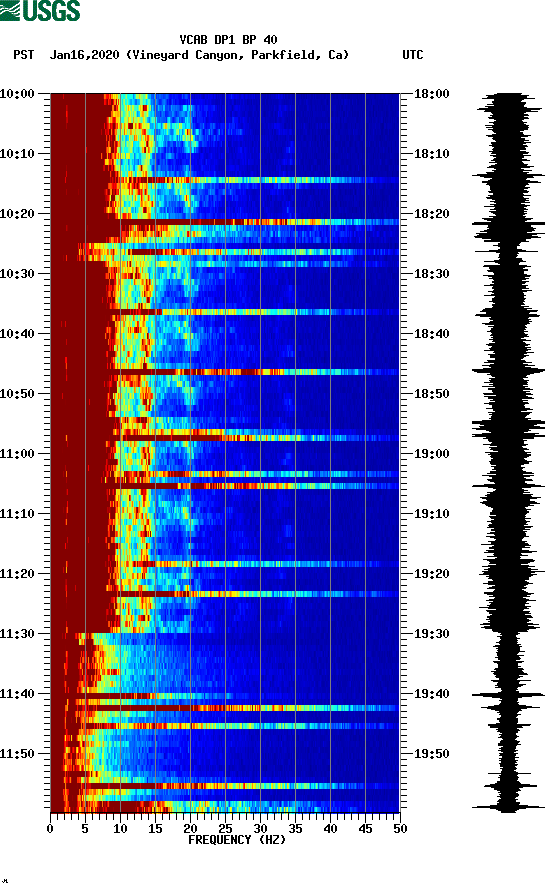The width and height of the screenshot is (552, 892).
Task: Click the 'Jan16,2020' date text
Action: [84, 55]
